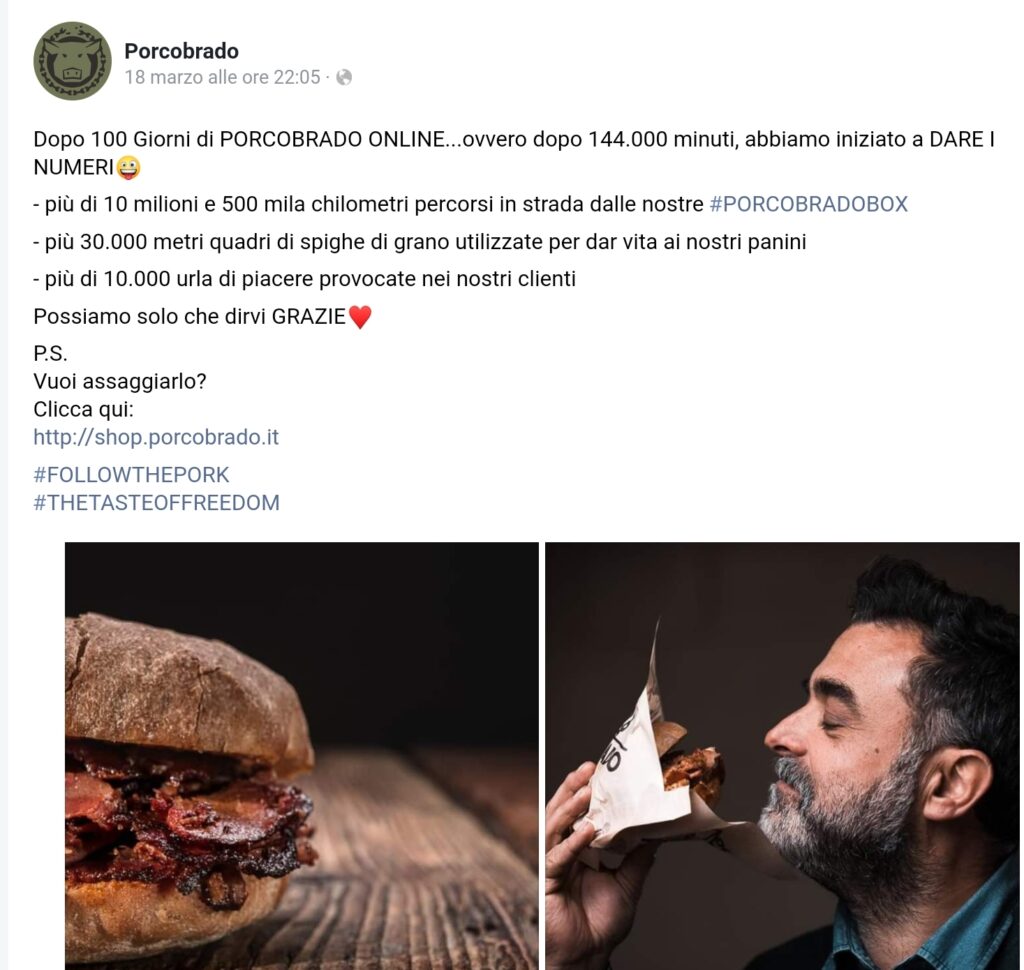
Task: Click the red heart emoji after GRAZIE
Action: point(360,317)
